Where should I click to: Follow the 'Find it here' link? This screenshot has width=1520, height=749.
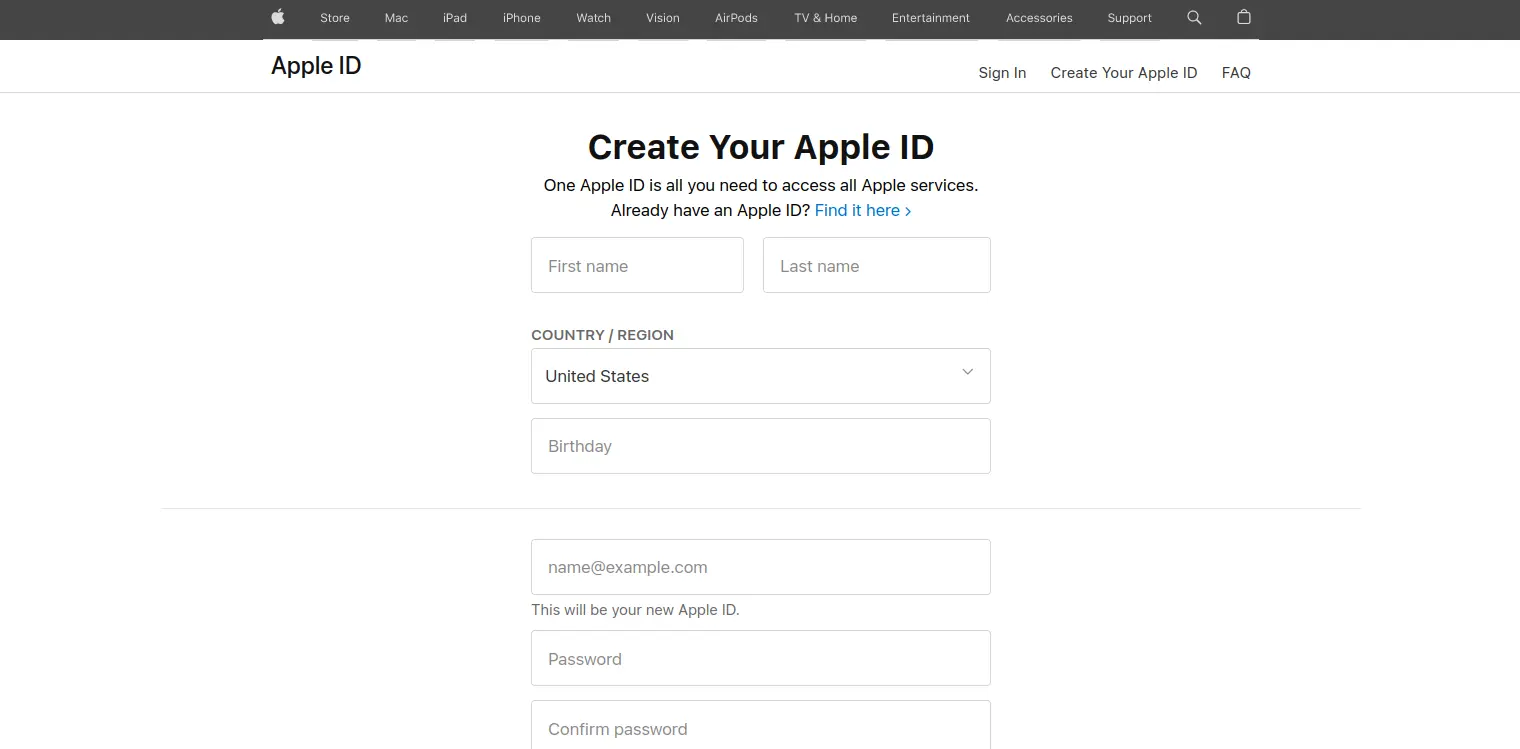click(863, 211)
